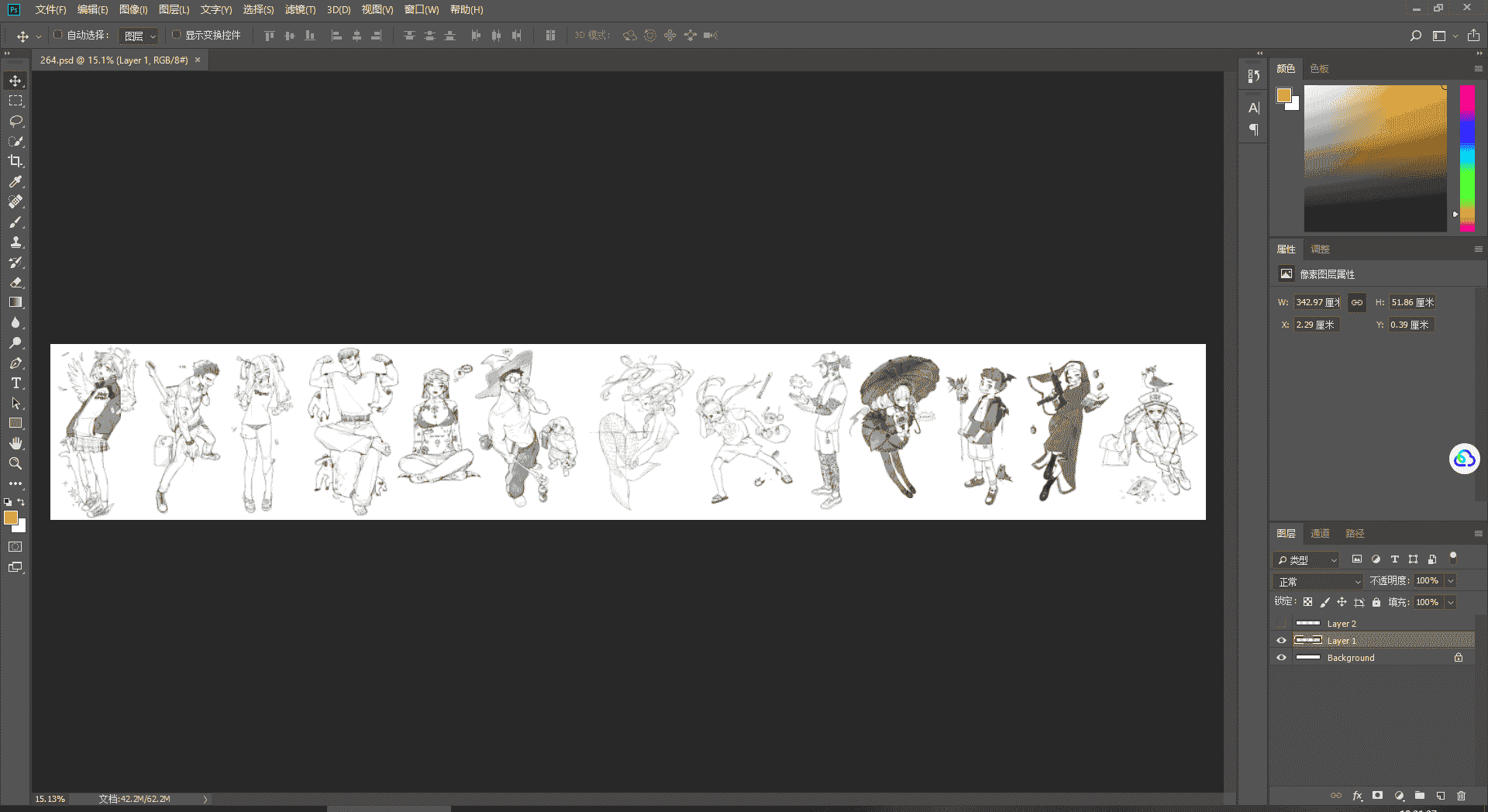Select the Zoom tool
Image resolution: width=1488 pixels, height=812 pixels.
(15, 463)
